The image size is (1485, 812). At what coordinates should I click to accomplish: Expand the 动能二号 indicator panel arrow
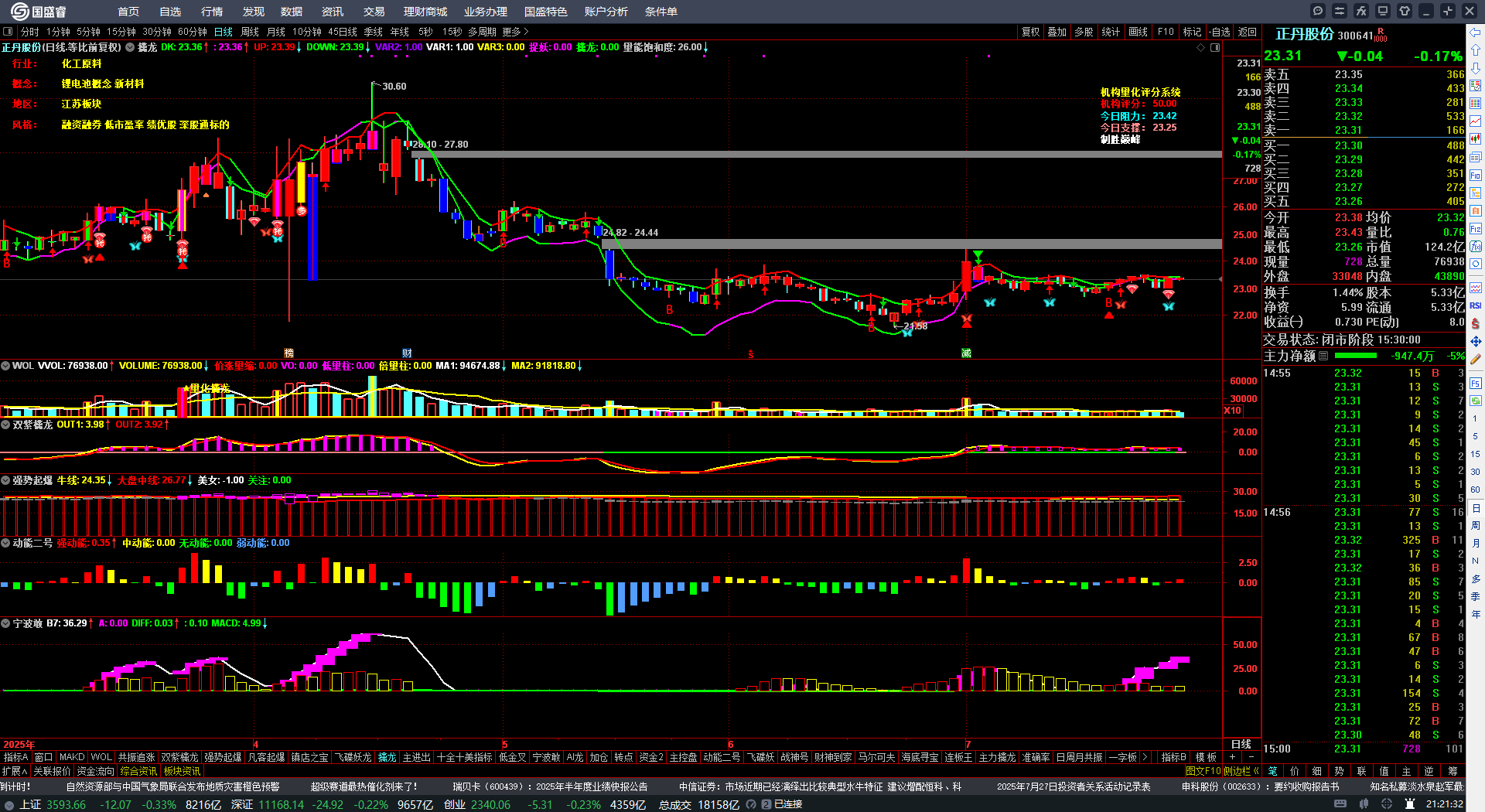5,543
